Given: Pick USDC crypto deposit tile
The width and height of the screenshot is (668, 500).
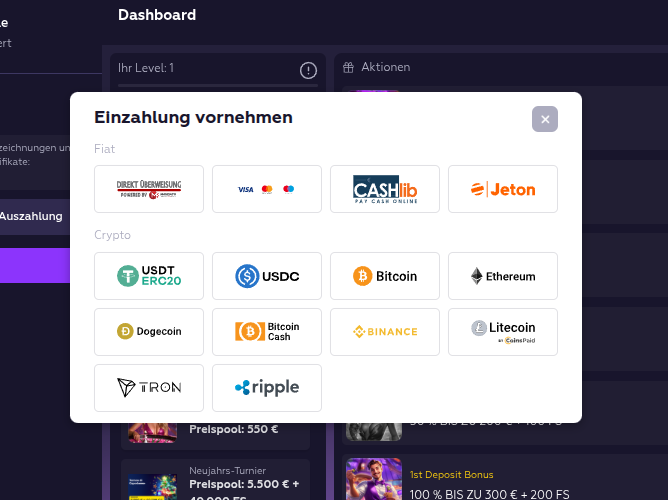Looking at the screenshot, I should 267,276.
